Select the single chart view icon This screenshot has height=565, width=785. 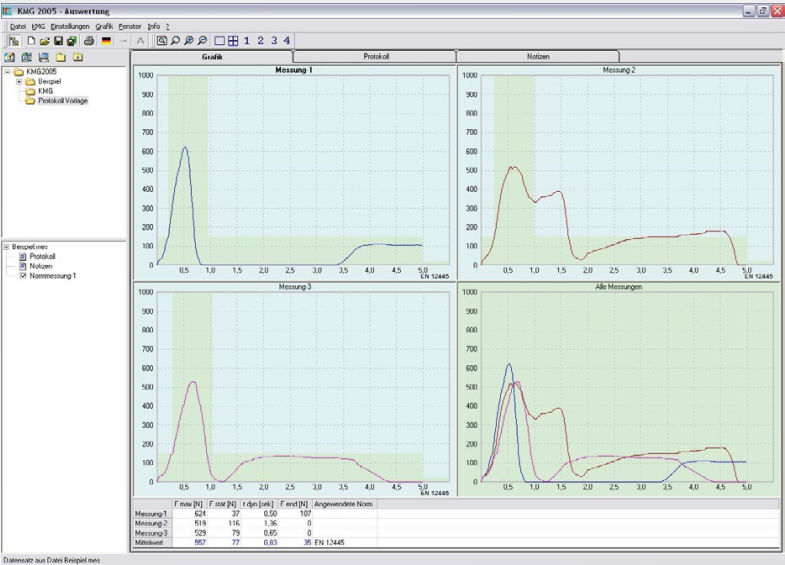tap(219, 41)
